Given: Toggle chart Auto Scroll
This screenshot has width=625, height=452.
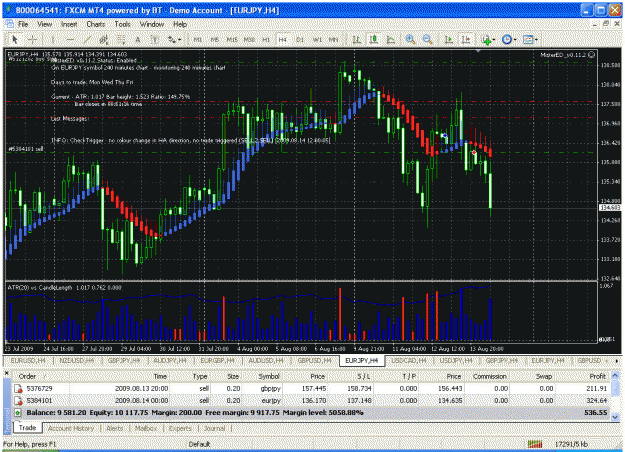Looking at the screenshot, I should 449,39.
